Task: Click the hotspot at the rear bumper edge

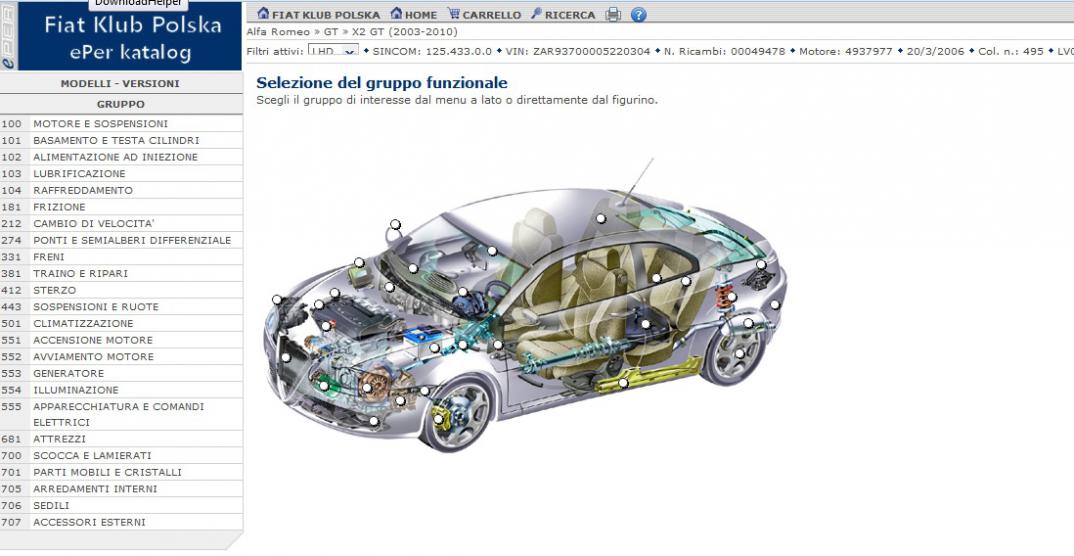Action: point(775,305)
